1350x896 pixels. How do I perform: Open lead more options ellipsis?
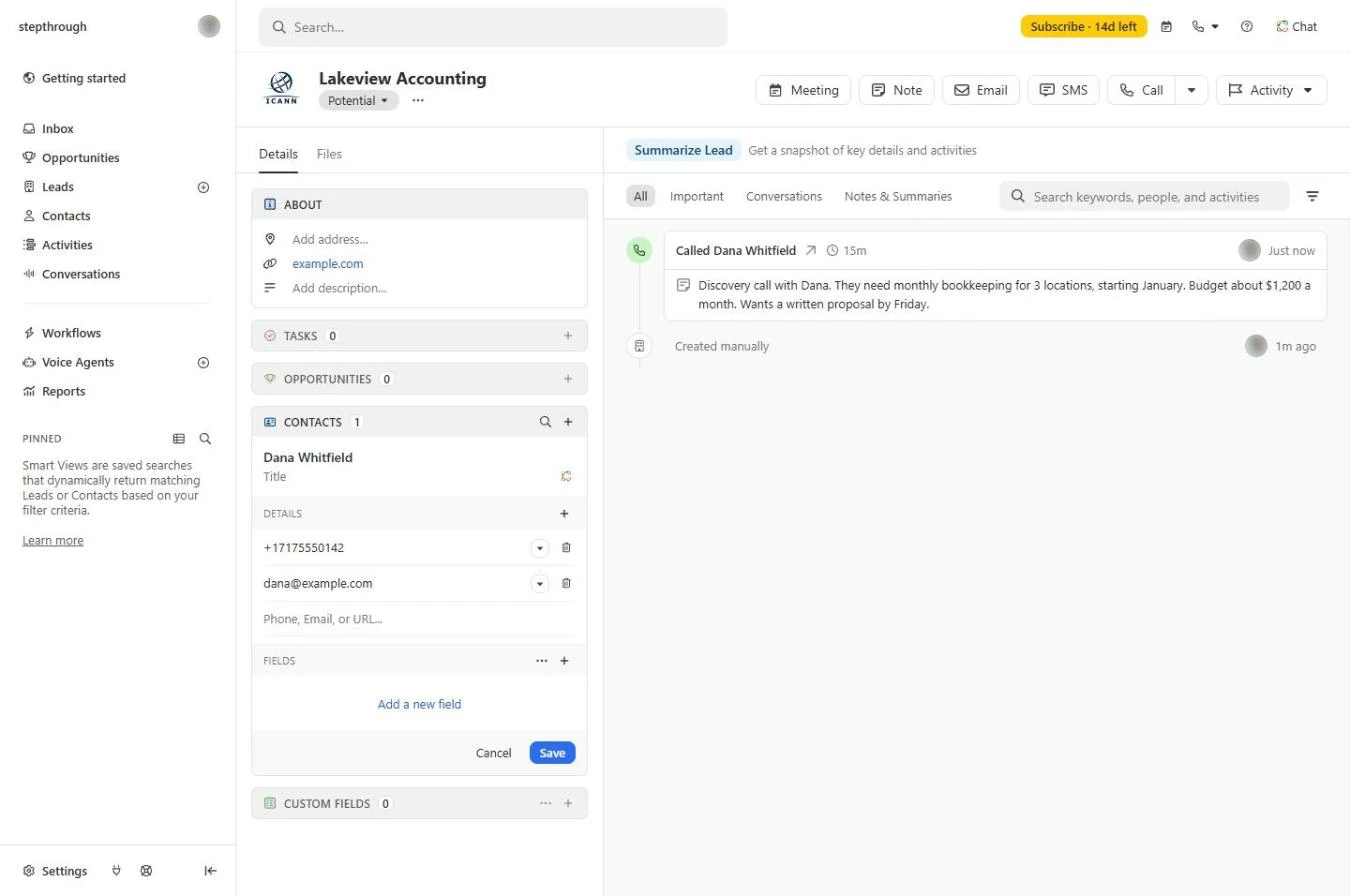[x=418, y=101]
